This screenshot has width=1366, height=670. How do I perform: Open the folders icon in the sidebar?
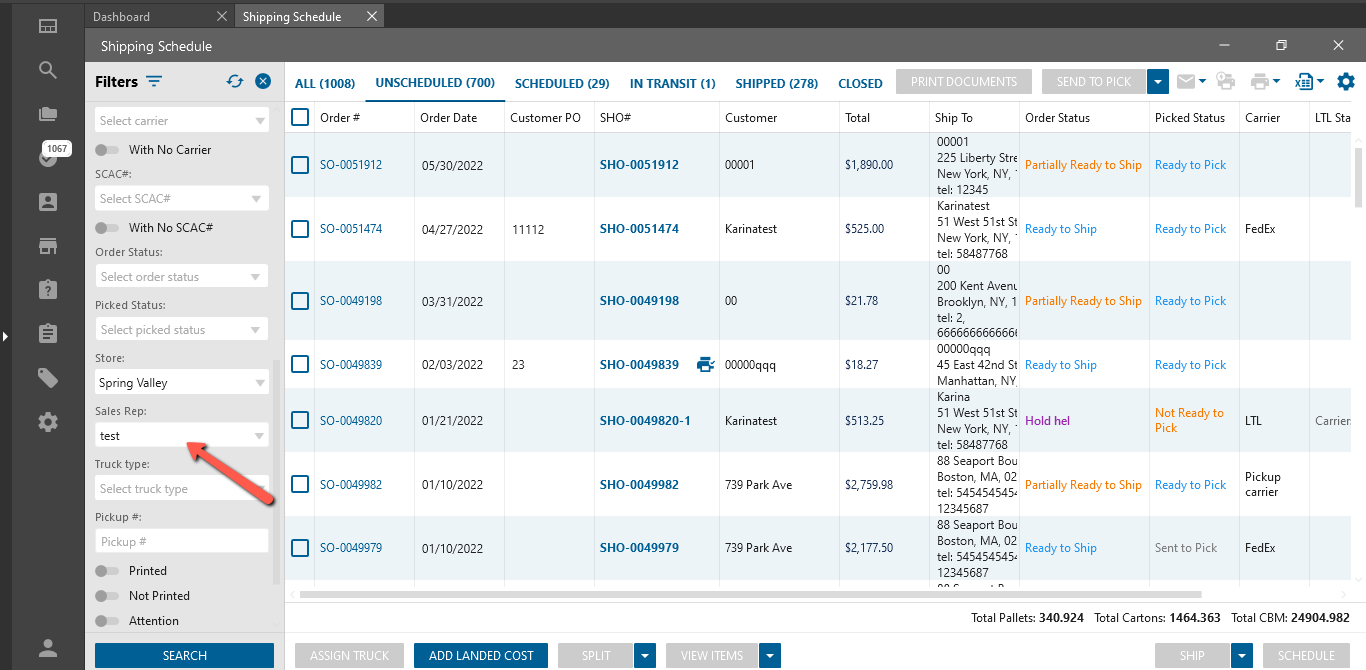tap(48, 114)
